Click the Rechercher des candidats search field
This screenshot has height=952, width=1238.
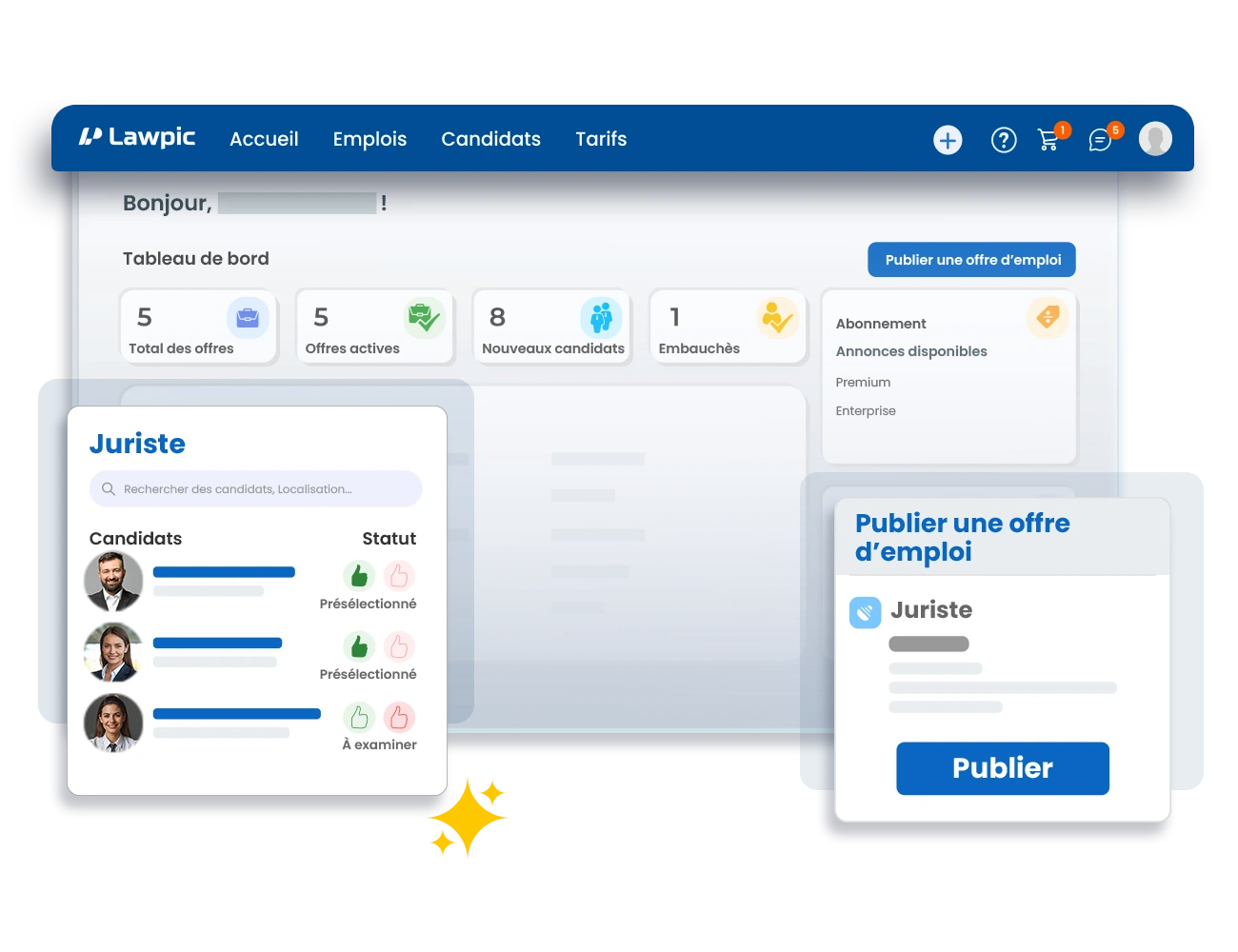pos(255,489)
